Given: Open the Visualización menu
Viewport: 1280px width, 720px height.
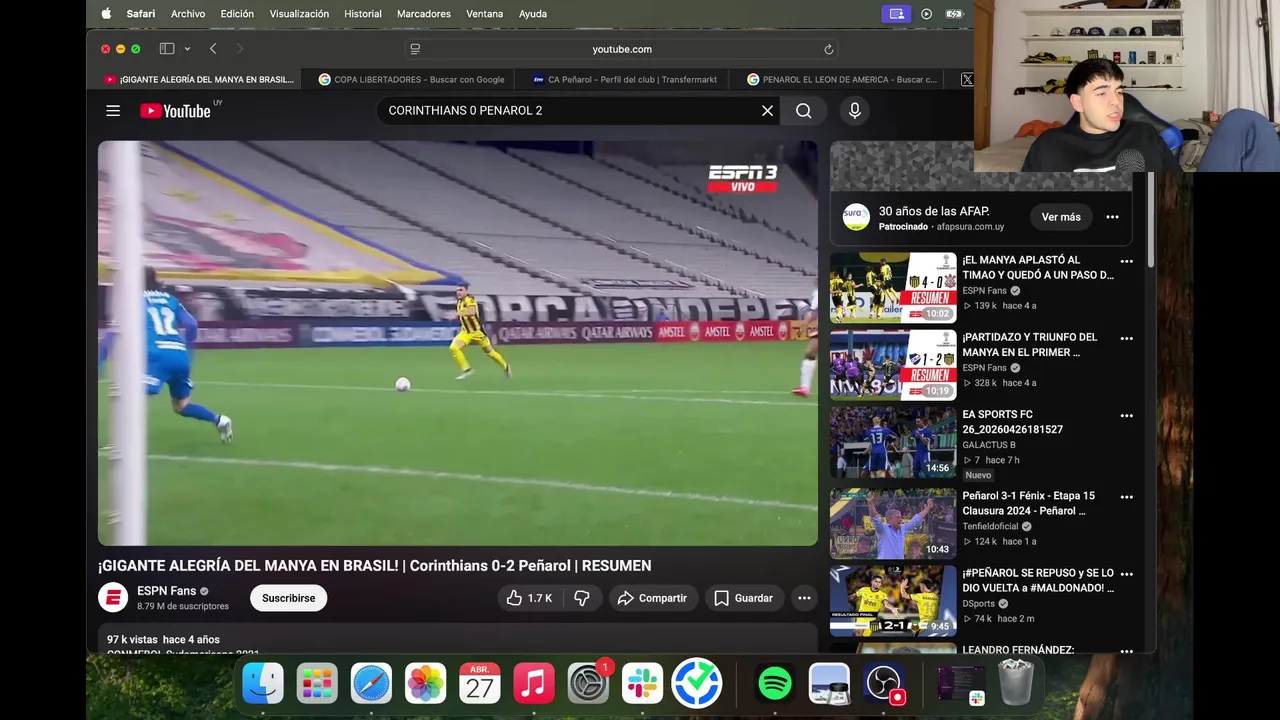Looking at the screenshot, I should pos(299,14).
